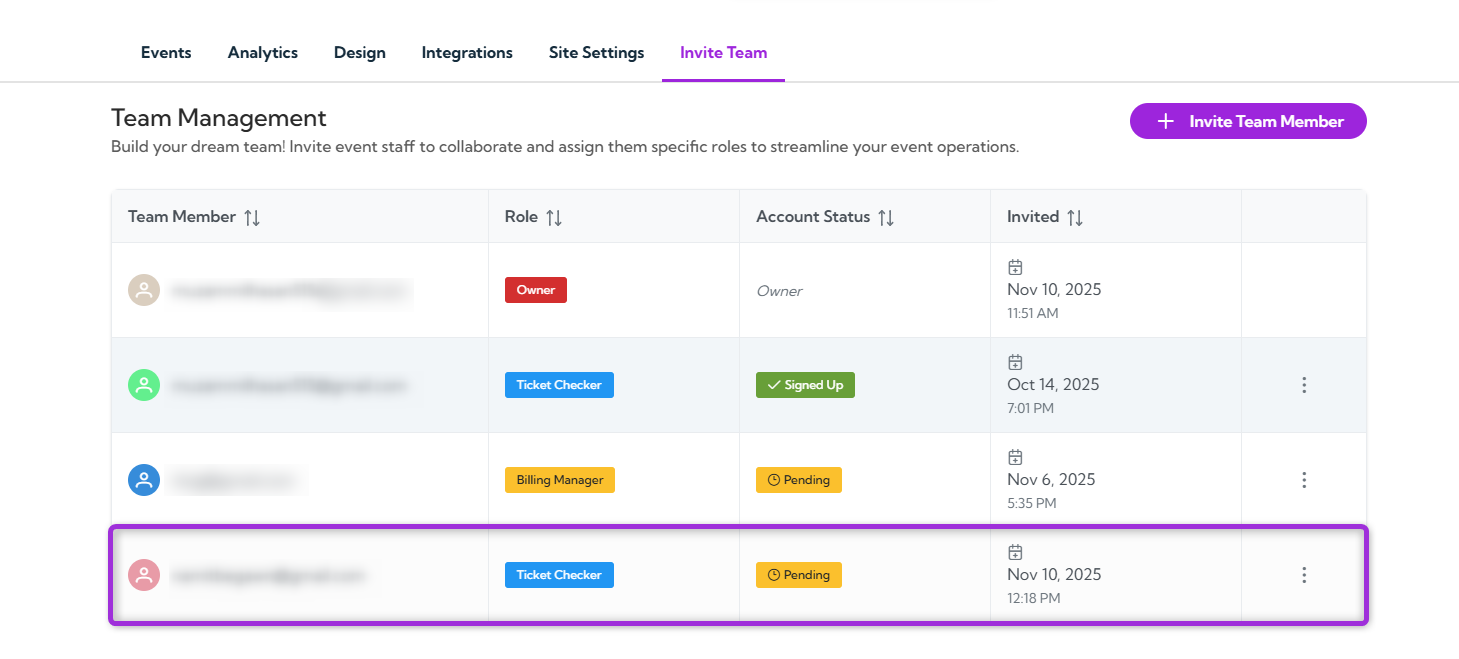Click the yellow Billing Manager role badge
The width and height of the screenshot is (1459, 659).
(560, 480)
